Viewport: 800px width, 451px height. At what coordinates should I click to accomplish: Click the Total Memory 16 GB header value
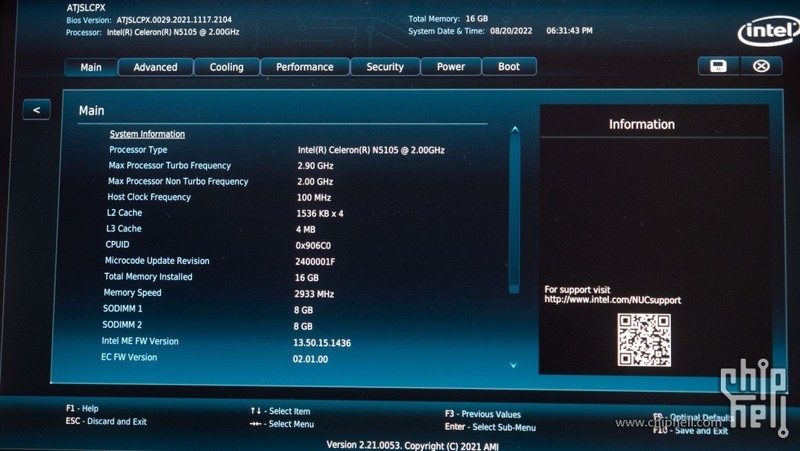pos(477,18)
